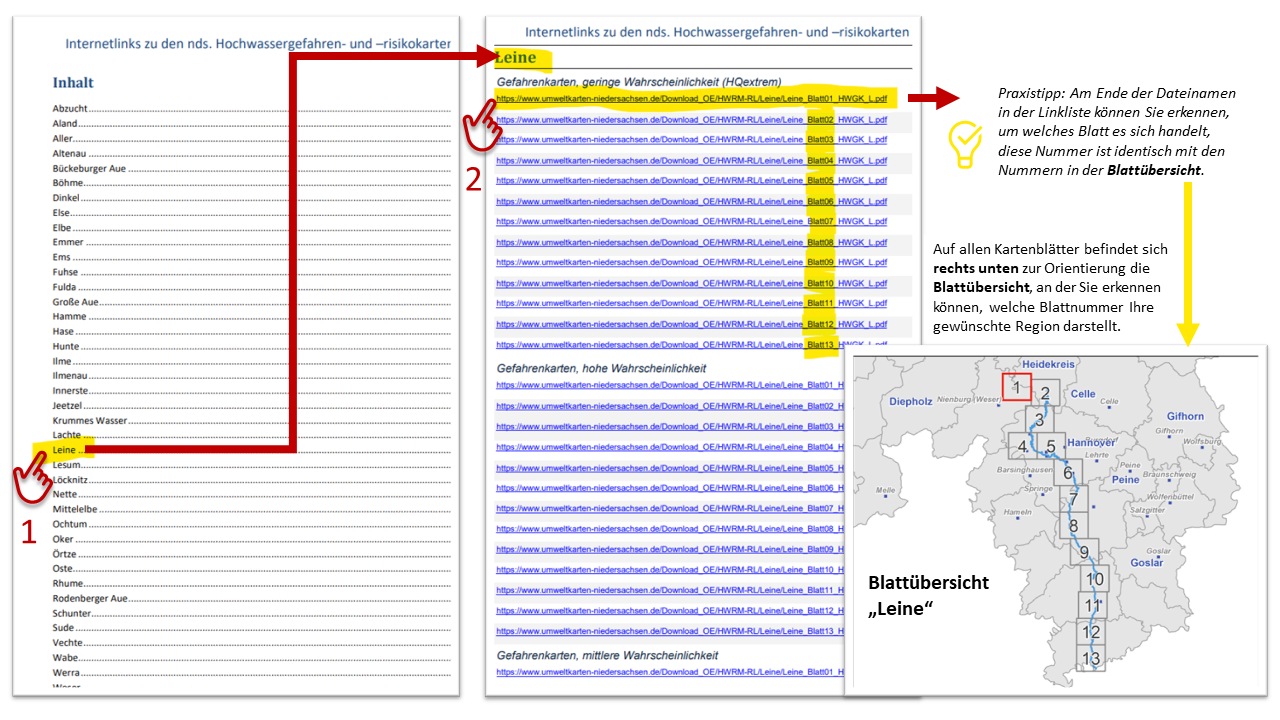The image size is (1280, 720).
Task: Open the Aller entry in the contents list
Action: tap(63, 138)
